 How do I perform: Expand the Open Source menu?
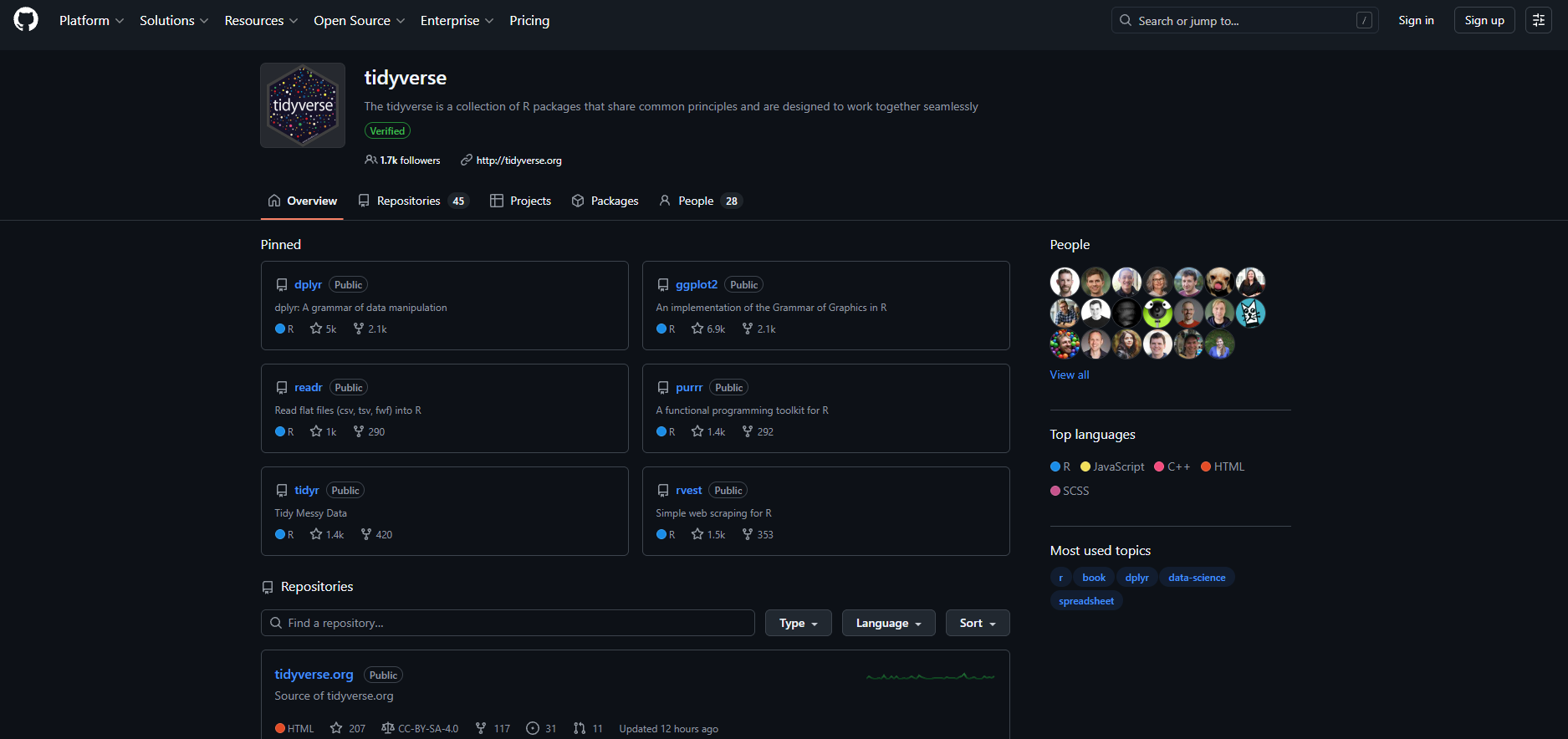pos(359,20)
